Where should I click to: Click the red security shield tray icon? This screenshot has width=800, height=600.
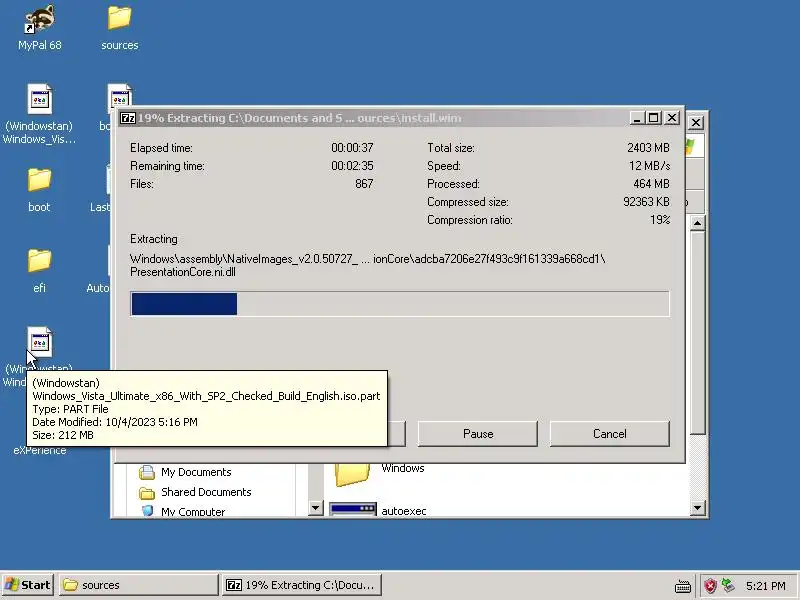[710, 586]
